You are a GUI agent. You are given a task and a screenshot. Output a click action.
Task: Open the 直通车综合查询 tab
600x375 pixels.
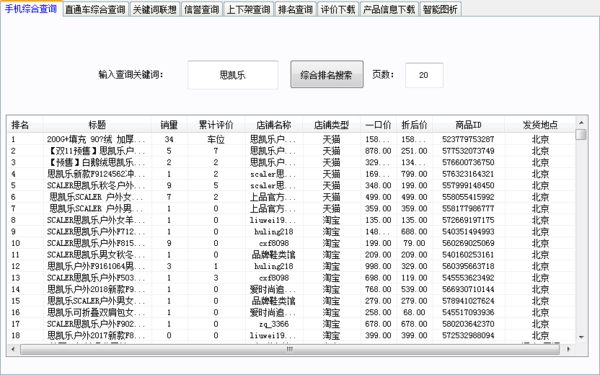coord(95,9)
